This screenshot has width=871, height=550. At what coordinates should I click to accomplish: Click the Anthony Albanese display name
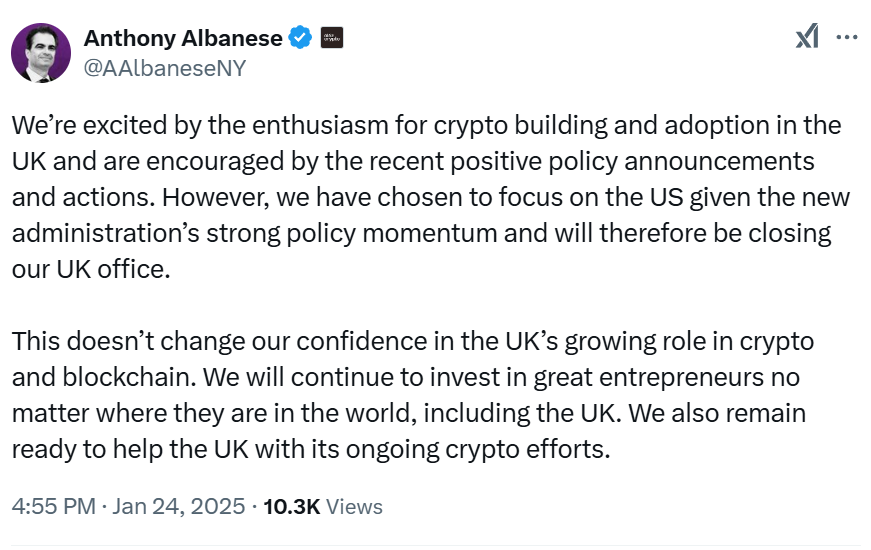coord(182,38)
